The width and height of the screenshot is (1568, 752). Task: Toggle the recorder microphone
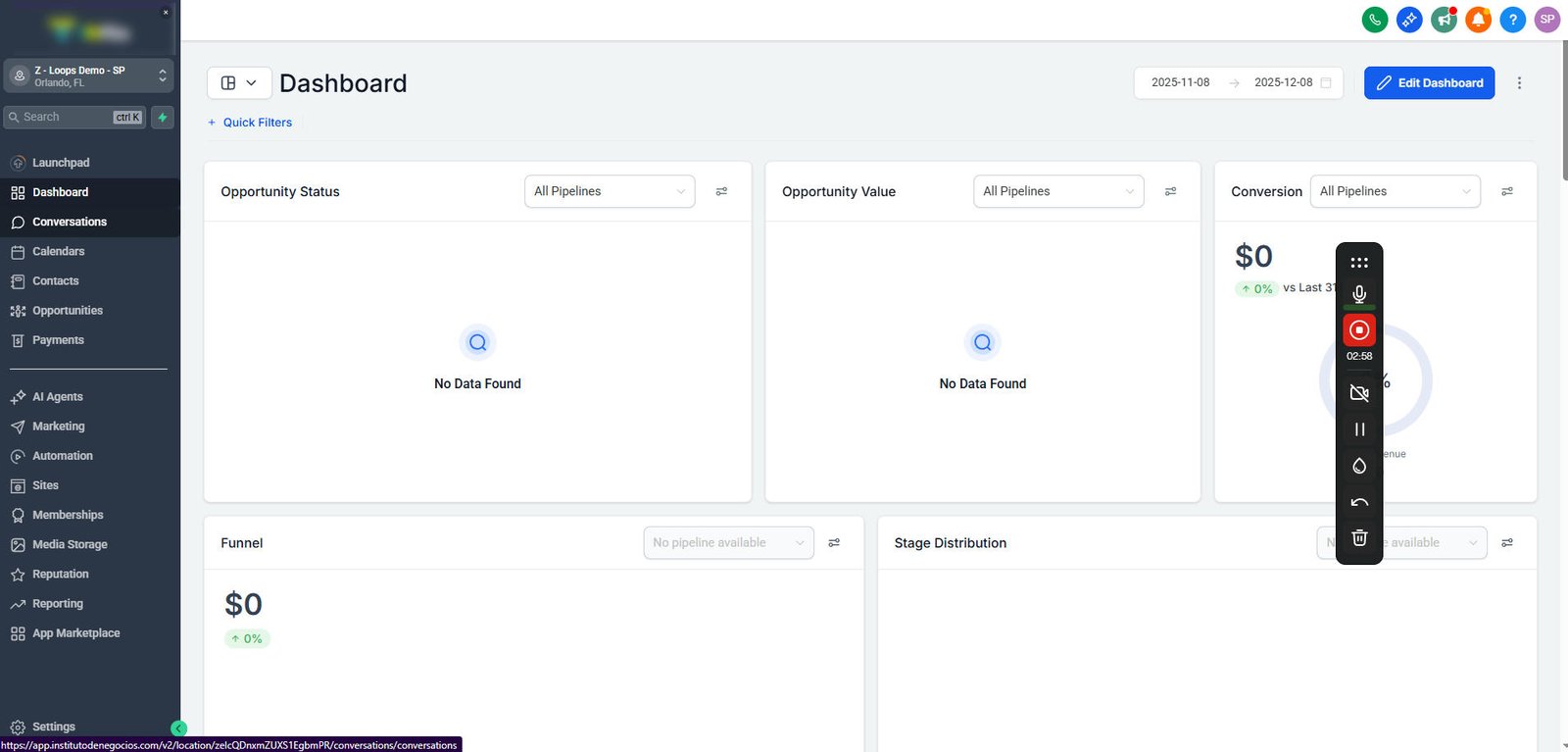pos(1359,294)
